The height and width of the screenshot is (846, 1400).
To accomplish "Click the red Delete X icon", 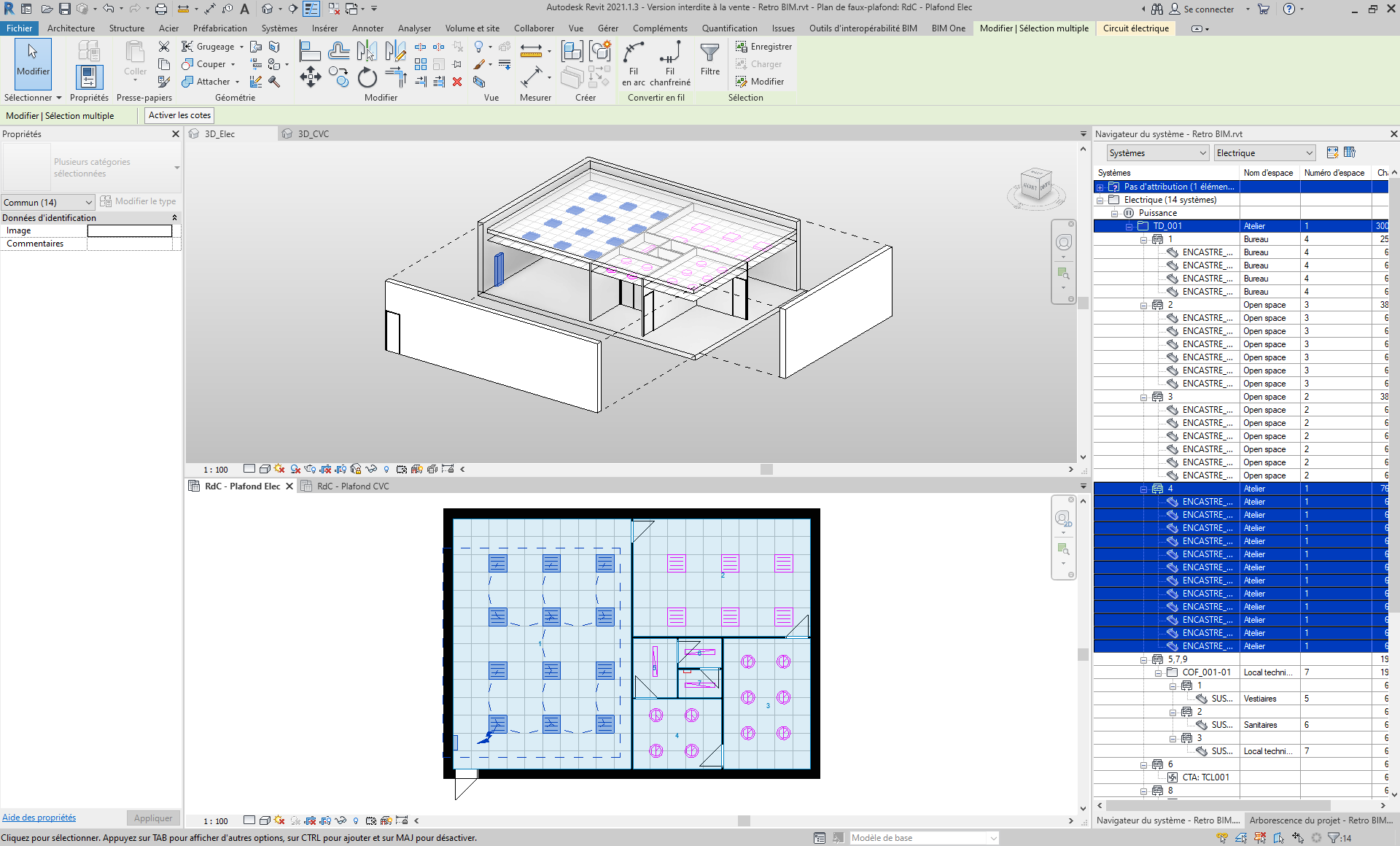I will 457,82.
